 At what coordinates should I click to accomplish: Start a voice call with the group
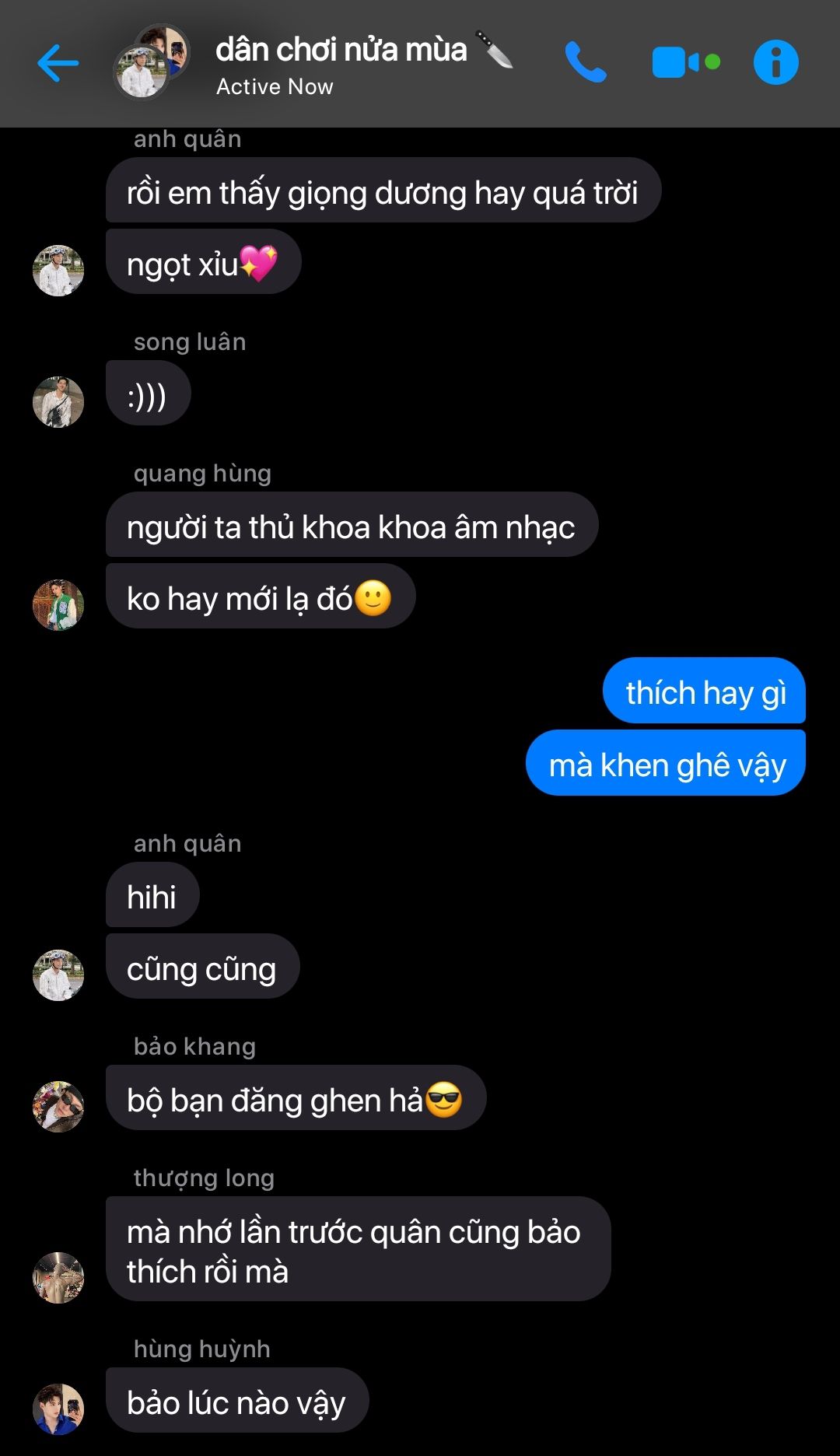coord(586,62)
